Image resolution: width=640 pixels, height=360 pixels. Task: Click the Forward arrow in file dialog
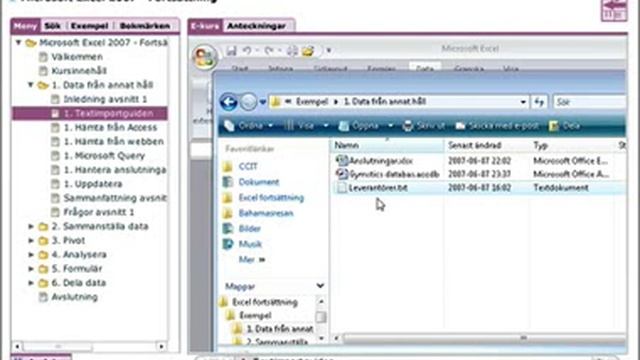(x=248, y=102)
